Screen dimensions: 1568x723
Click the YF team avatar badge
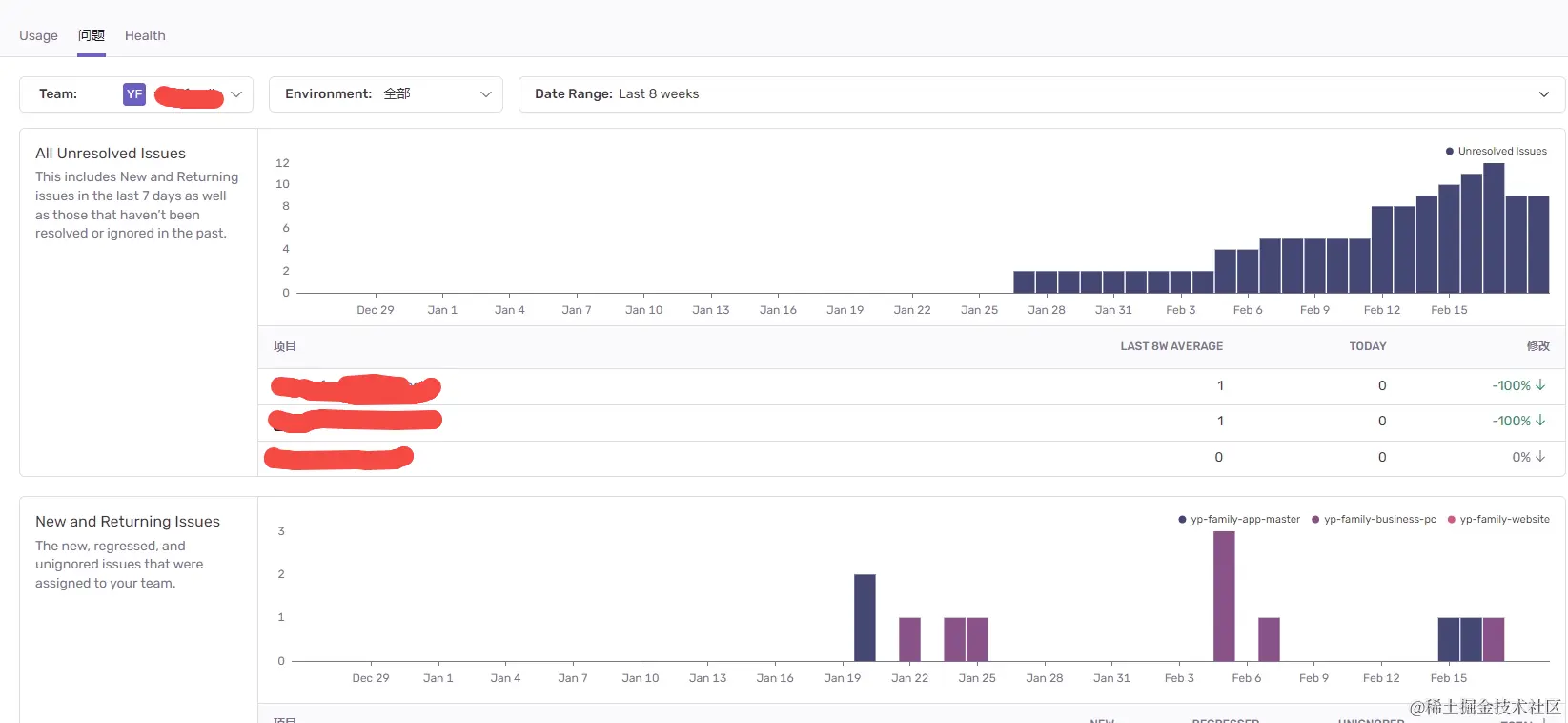tap(134, 94)
